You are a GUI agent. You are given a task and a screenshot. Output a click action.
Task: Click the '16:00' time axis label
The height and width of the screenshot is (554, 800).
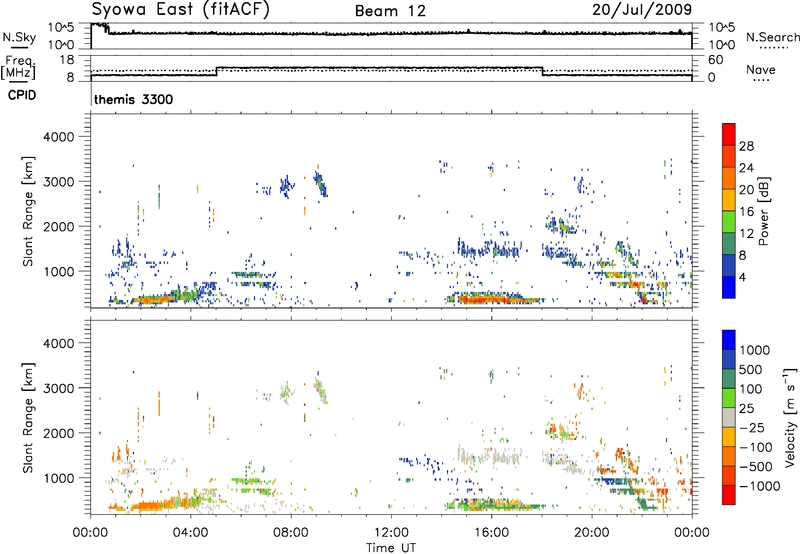tap(491, 533)
